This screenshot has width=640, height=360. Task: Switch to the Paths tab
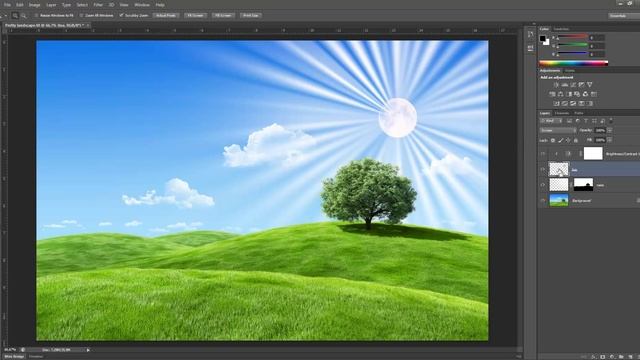coord(579,113)
